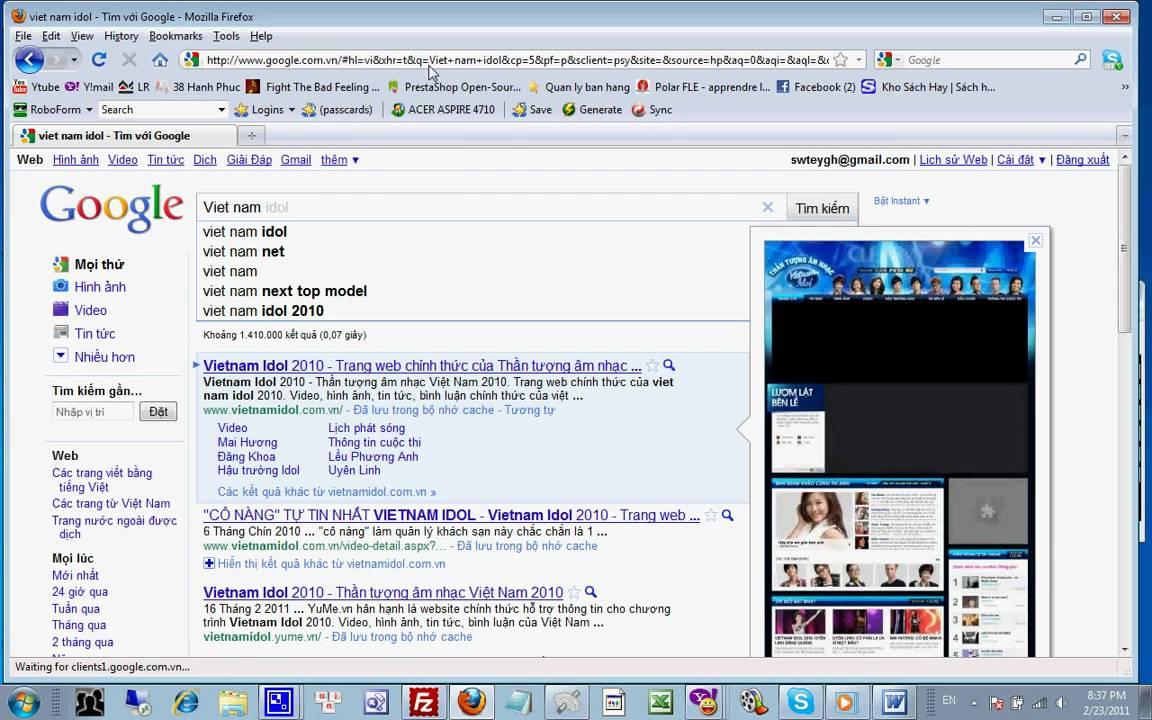Open PrestaShop Open-Sour... bookmark

[x=454, y=87]
